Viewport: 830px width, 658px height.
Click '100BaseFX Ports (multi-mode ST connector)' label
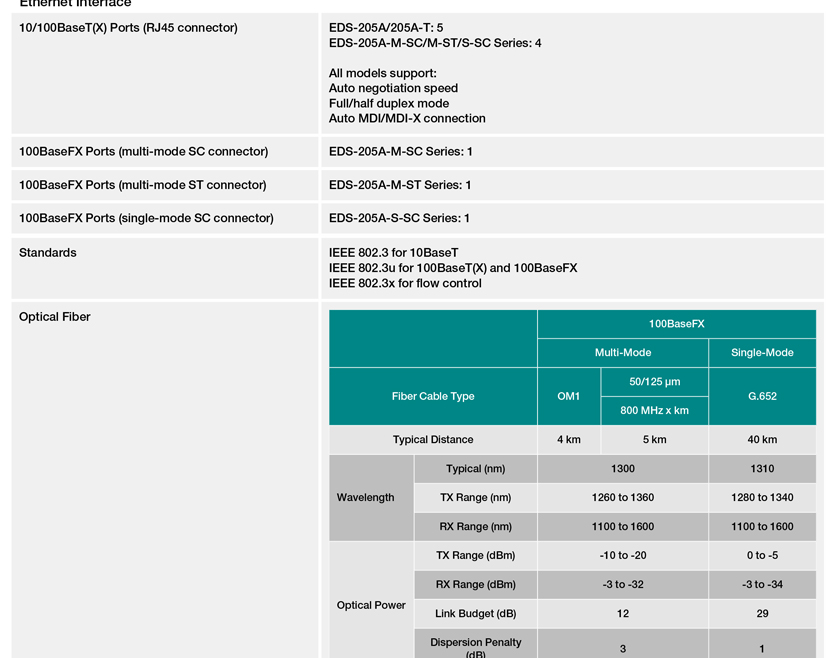click(x=143, y=185)
